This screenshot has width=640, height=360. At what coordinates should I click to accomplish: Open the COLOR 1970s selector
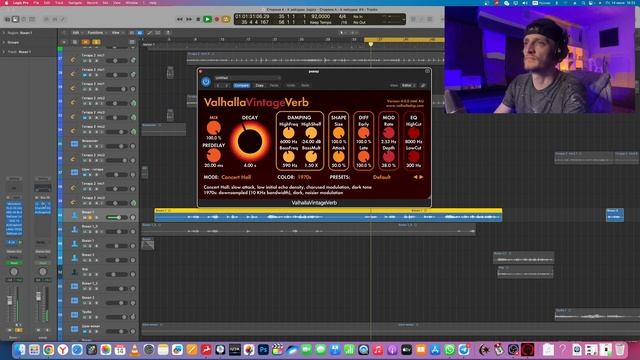(x=304, y=177)
